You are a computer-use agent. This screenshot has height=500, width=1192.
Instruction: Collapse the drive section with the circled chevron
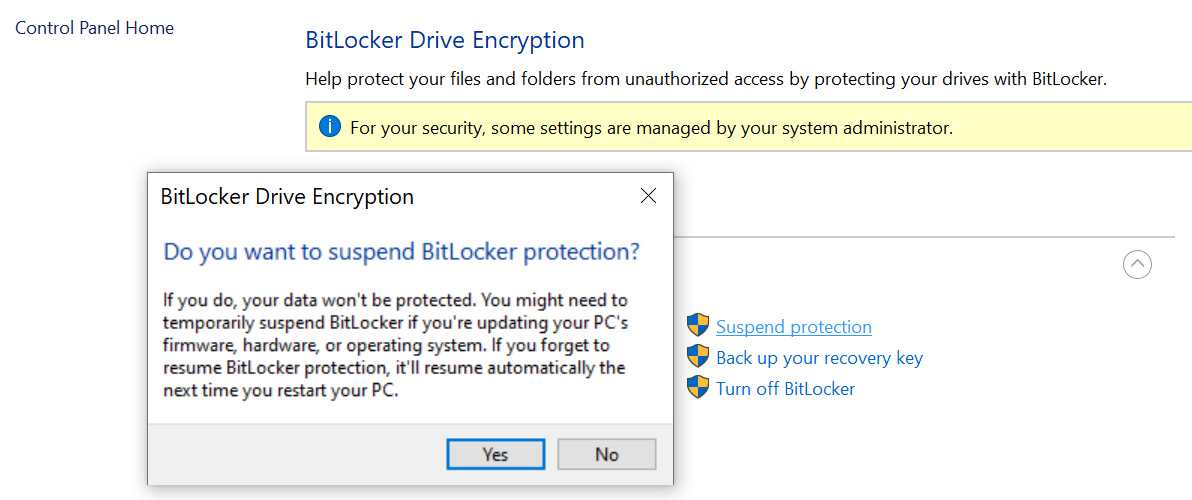[x=1137, y=264]
